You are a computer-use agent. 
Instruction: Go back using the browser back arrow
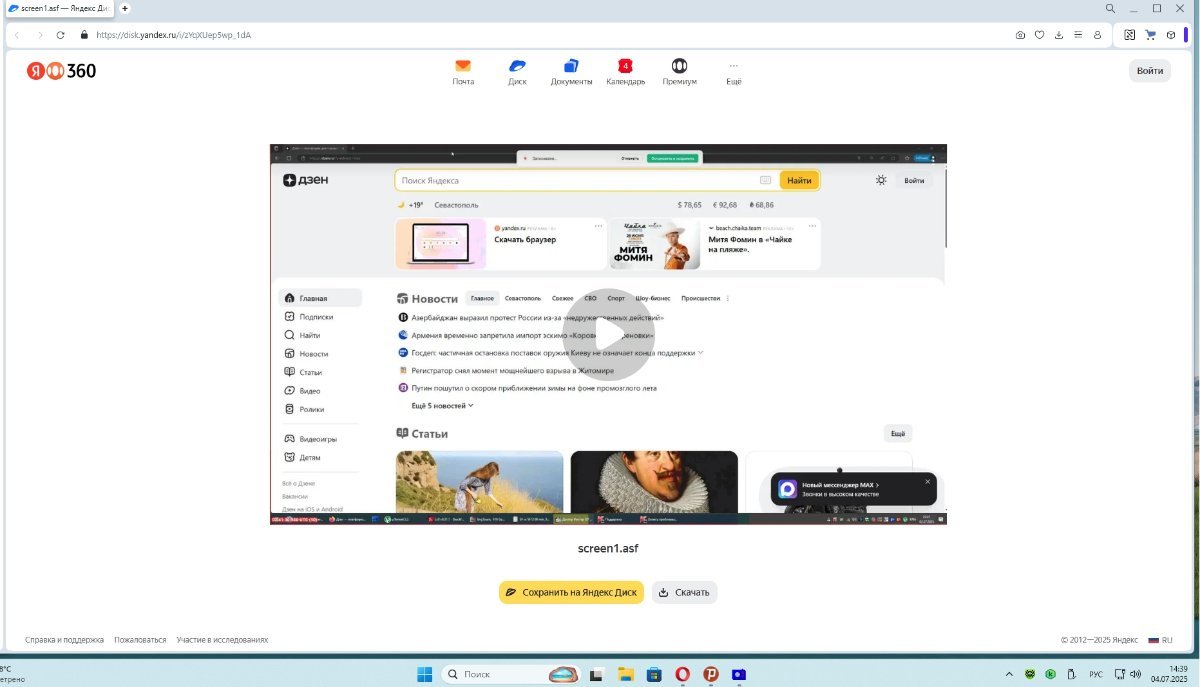[17, 35]
